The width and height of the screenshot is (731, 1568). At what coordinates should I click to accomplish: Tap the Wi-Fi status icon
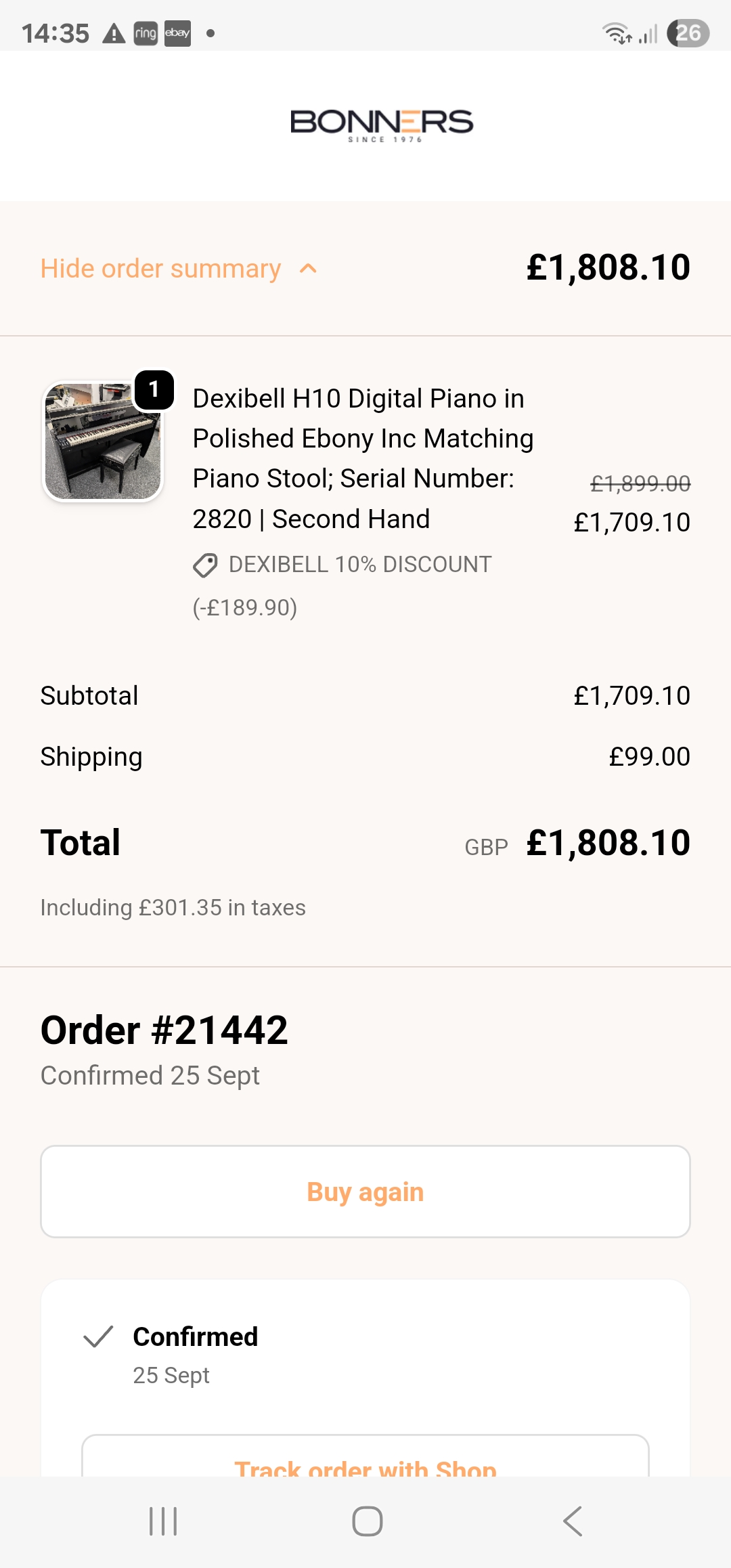617,33
